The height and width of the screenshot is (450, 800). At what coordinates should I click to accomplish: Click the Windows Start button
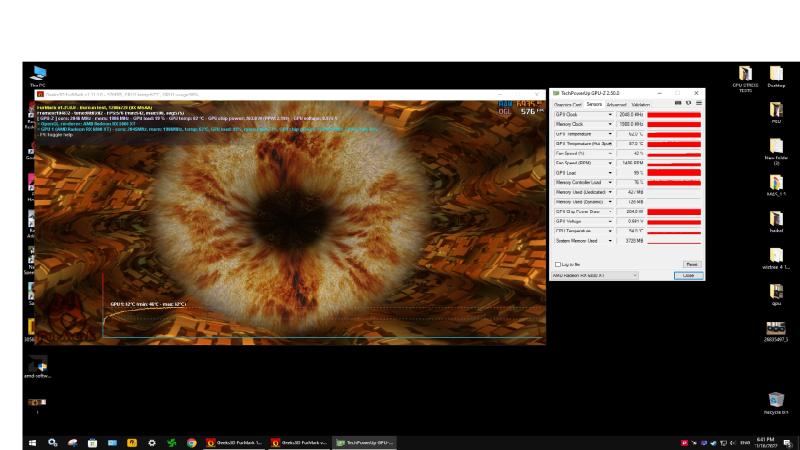point(32,442)
